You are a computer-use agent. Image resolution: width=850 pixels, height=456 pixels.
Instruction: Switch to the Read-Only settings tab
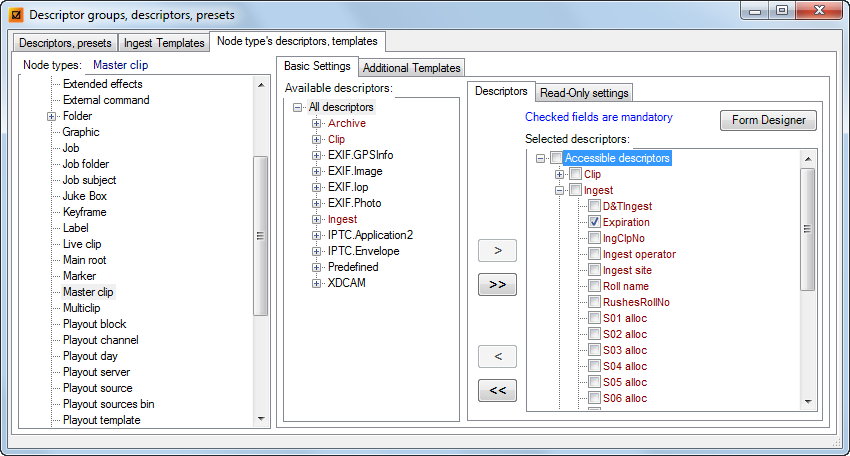click(x=584, y=93)
